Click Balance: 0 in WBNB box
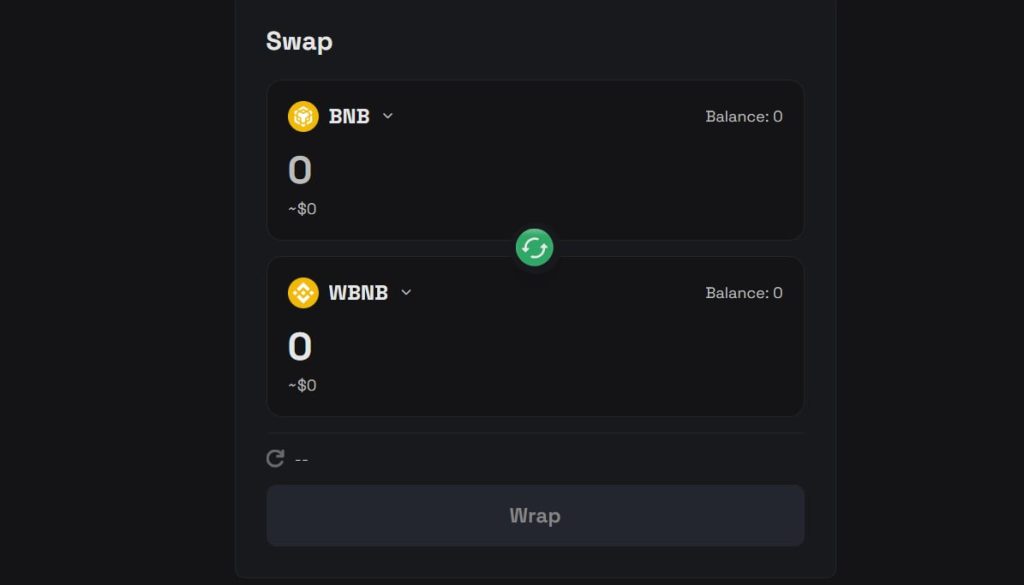Screen dimensions: 1024x585 744,293
